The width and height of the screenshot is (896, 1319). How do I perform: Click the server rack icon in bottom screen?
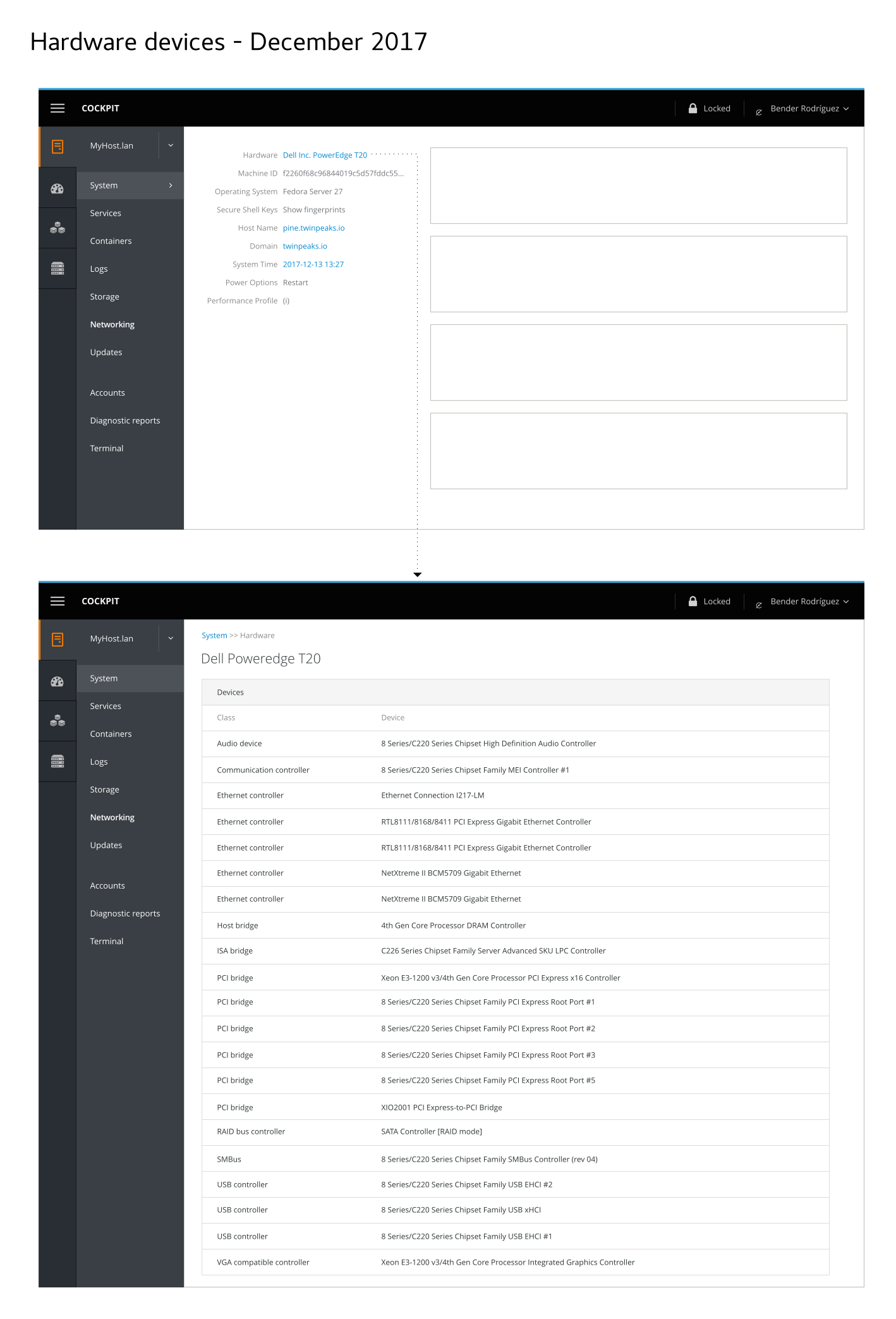click(58, 761)
